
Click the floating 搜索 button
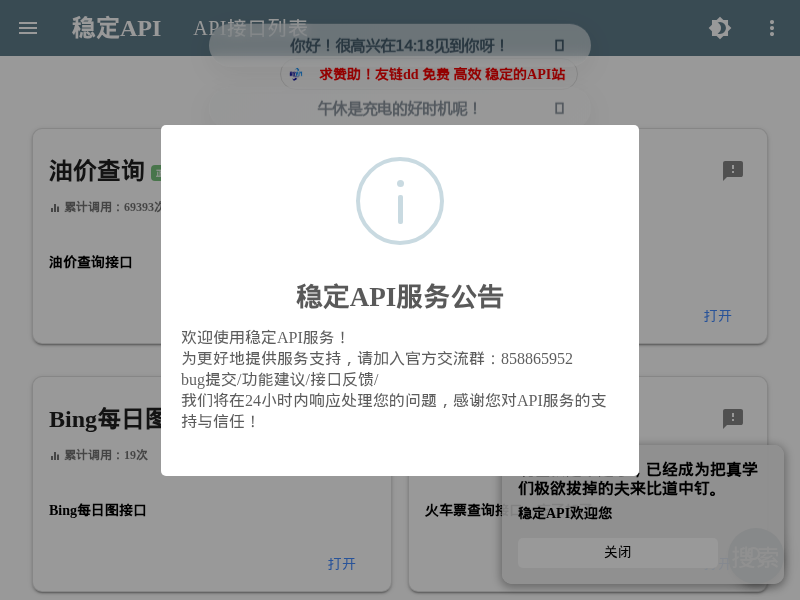pos(755,557)
